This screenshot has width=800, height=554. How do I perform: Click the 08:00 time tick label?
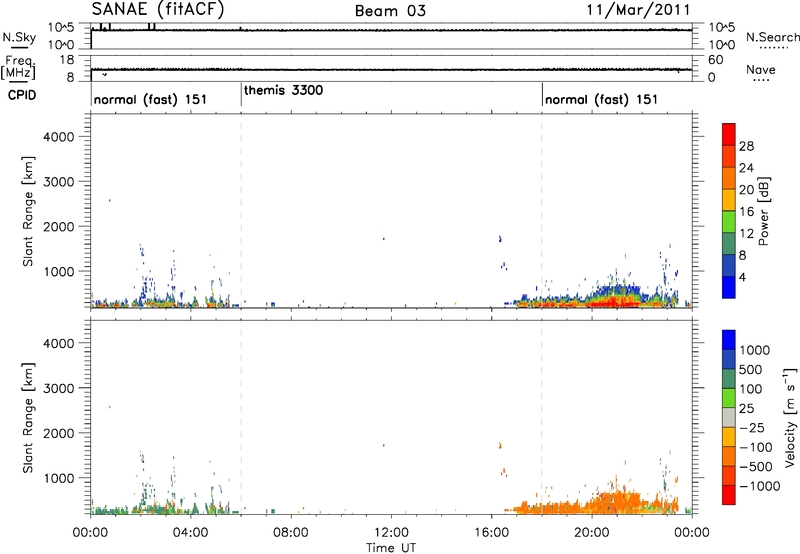click(x=291, y=533)
